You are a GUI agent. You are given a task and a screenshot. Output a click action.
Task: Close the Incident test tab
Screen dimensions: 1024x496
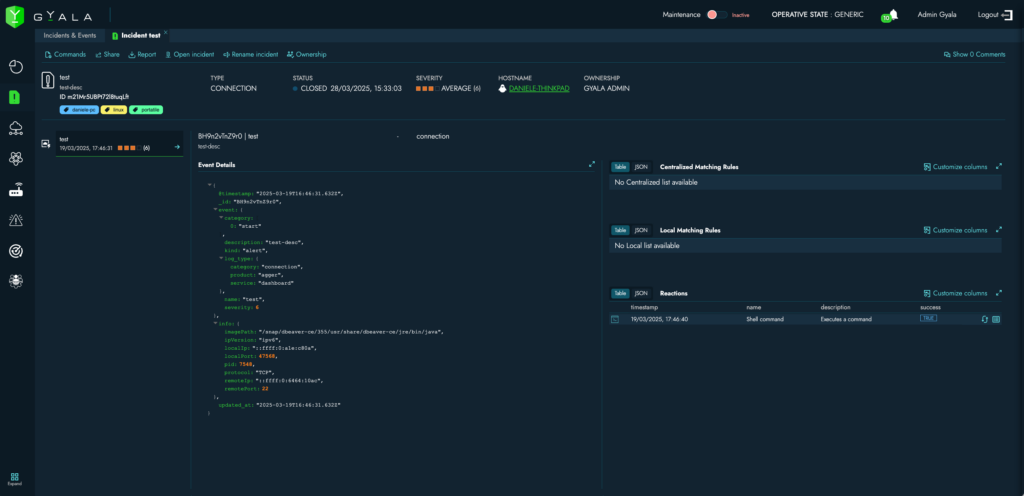pyautogui.click(x=166, y=33)
